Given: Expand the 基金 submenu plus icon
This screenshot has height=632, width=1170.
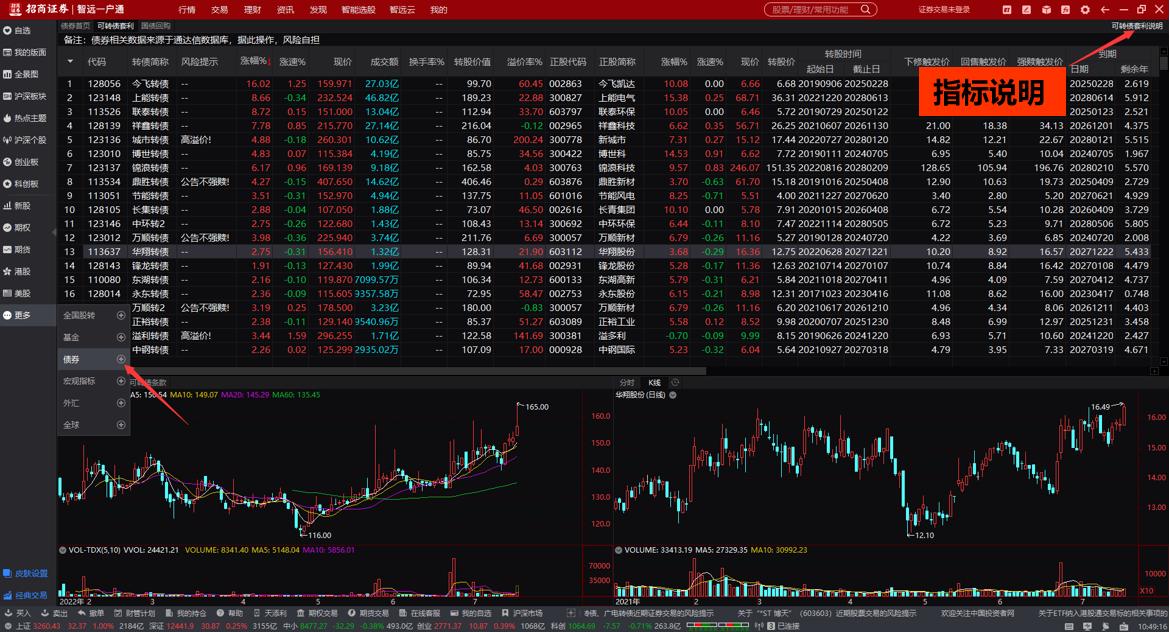Looking at the screenshot, I should click(121, 337).
